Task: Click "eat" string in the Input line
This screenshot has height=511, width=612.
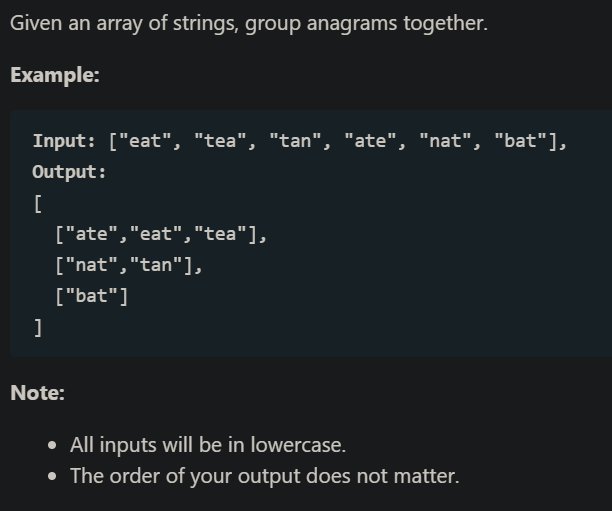Action: (145, 141)
